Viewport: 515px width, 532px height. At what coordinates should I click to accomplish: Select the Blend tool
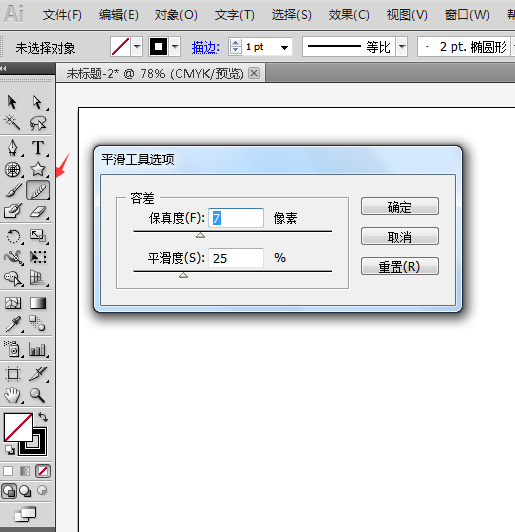click(x=37, y=323)
